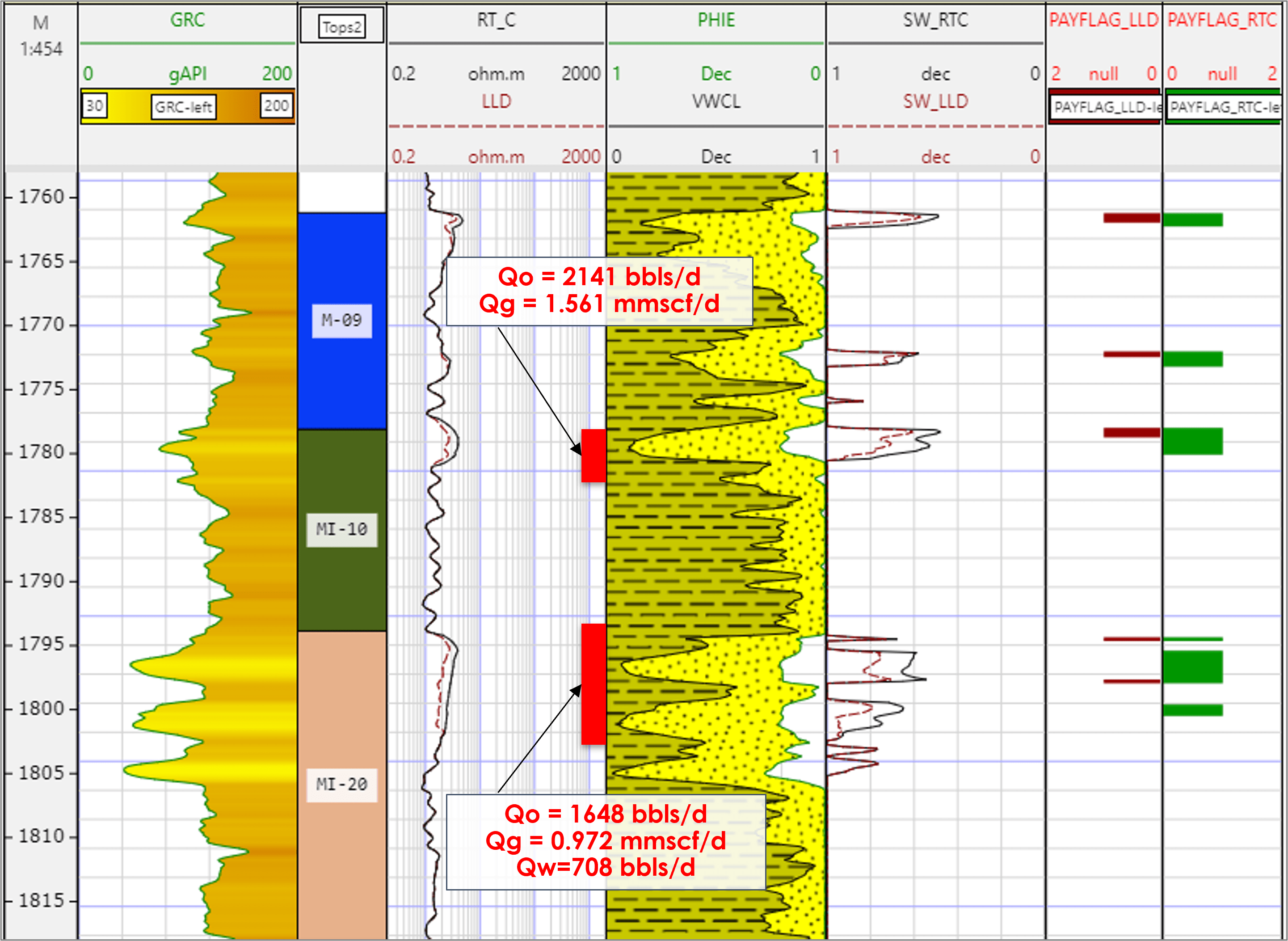This screenshot has height=941, width=1288.
Task: Click the RT_C scale maximum 2000
Action: [x=581, y=73]
